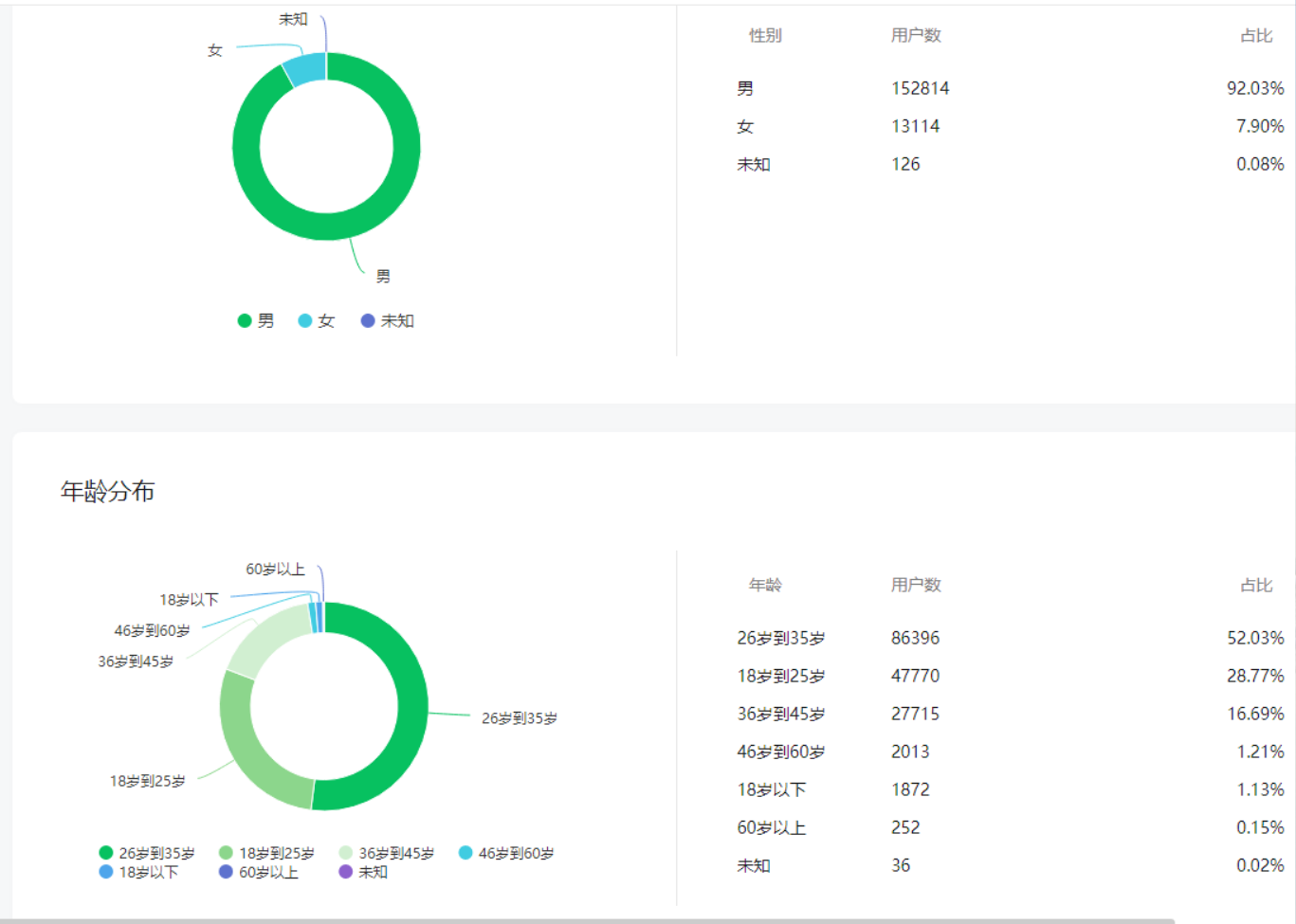Click the 18岁到25岁 callout label beside donut
The width and height of the screenshot is (1296, 924).
coord(148,781)
